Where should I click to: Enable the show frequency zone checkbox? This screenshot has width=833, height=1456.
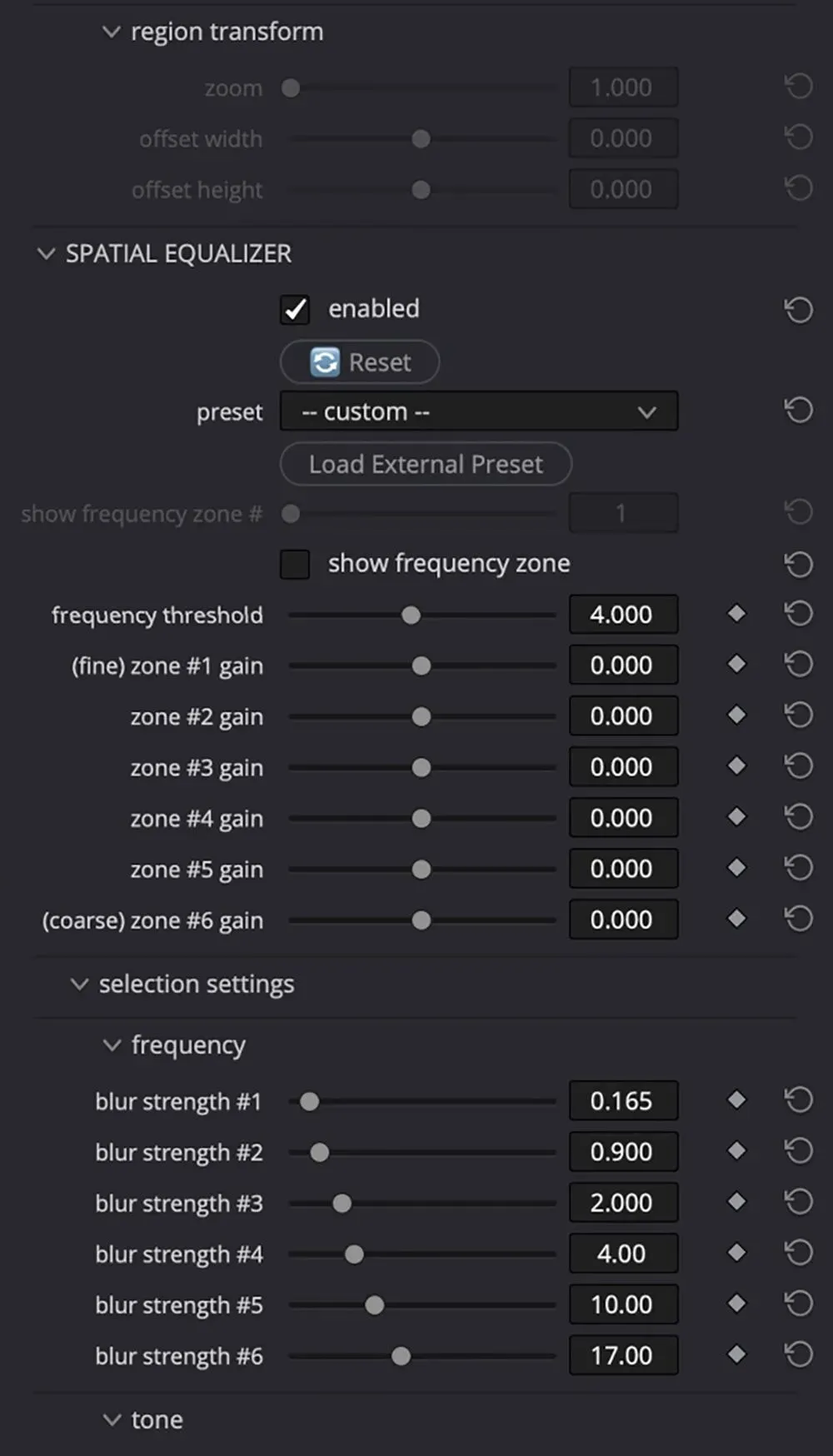click(295, 564)
